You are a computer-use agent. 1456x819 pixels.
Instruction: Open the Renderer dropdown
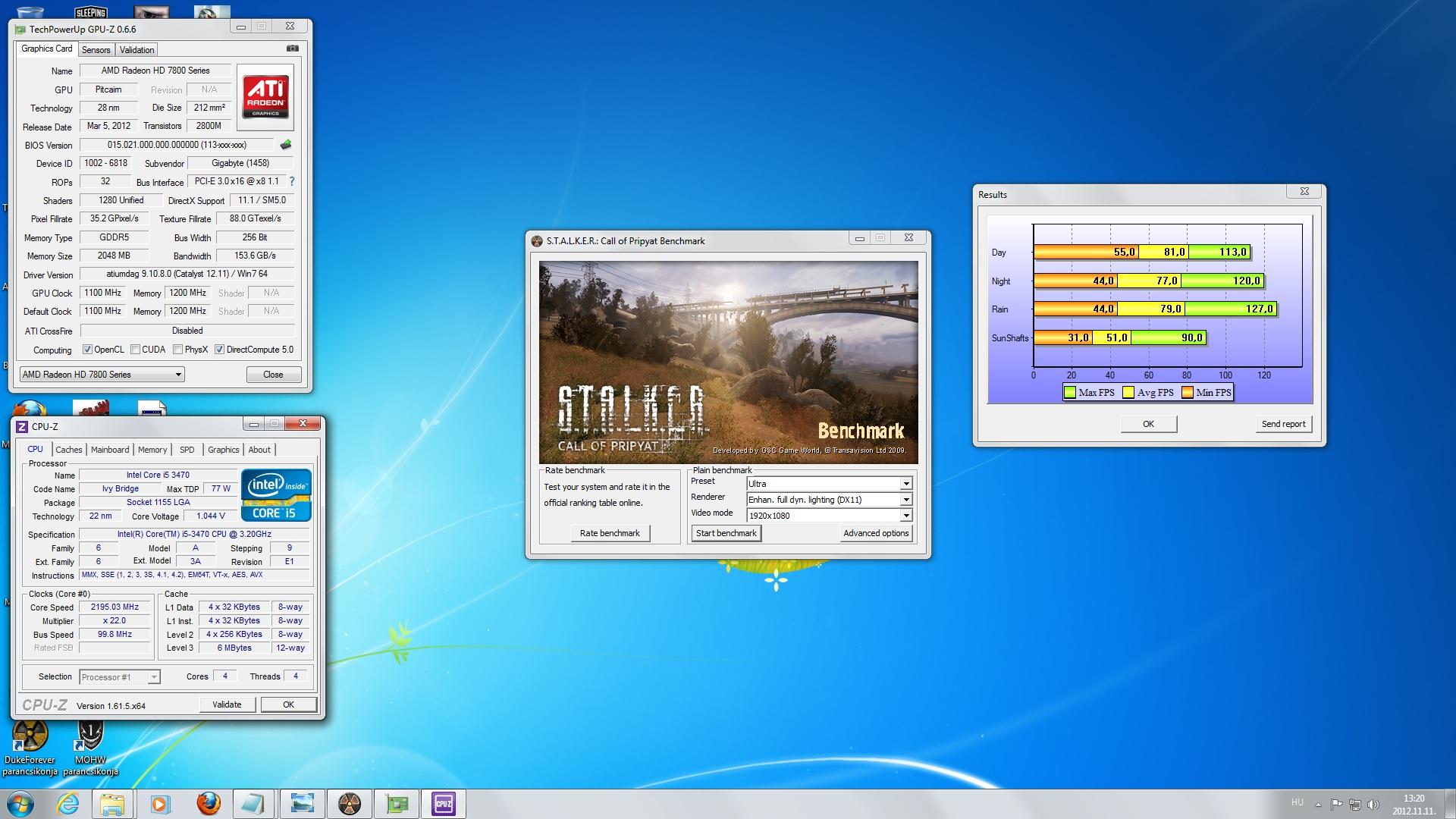(829, 500)
